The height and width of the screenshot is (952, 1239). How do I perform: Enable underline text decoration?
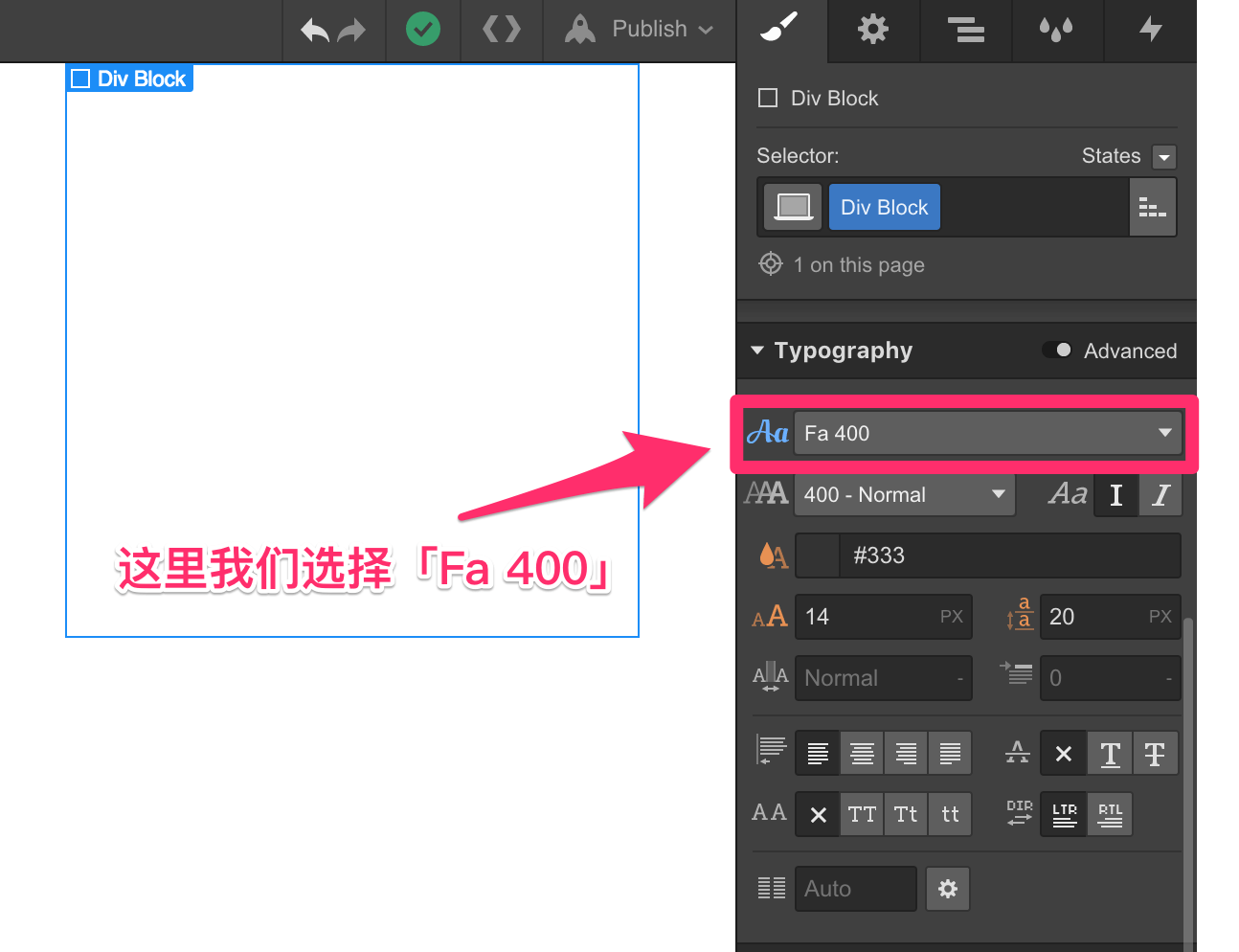pyautogui.click(x=1110, y=753)
